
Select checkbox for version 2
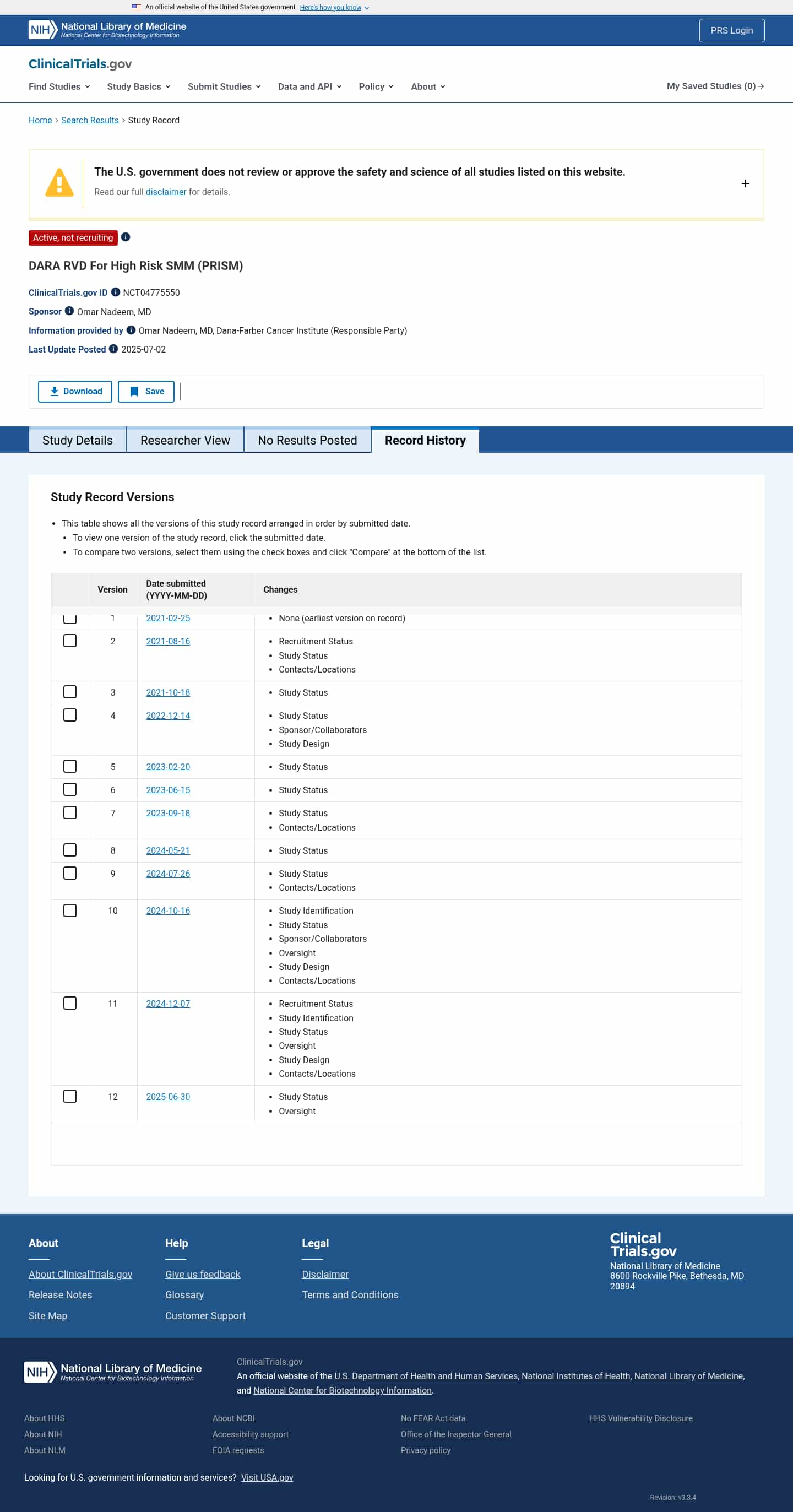click(70, 641)
